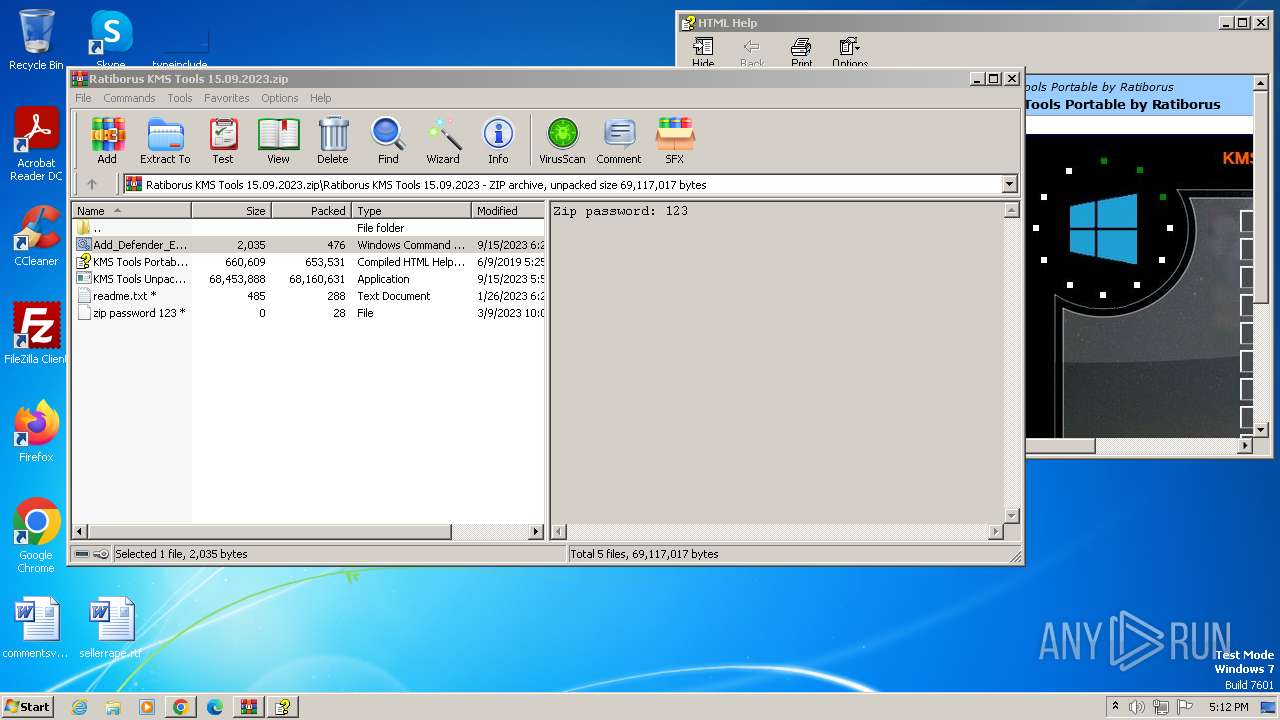Open the File menu
The height and width of the screenshot is (720, 1280).
pyautogui.click(x=83, y=98)
